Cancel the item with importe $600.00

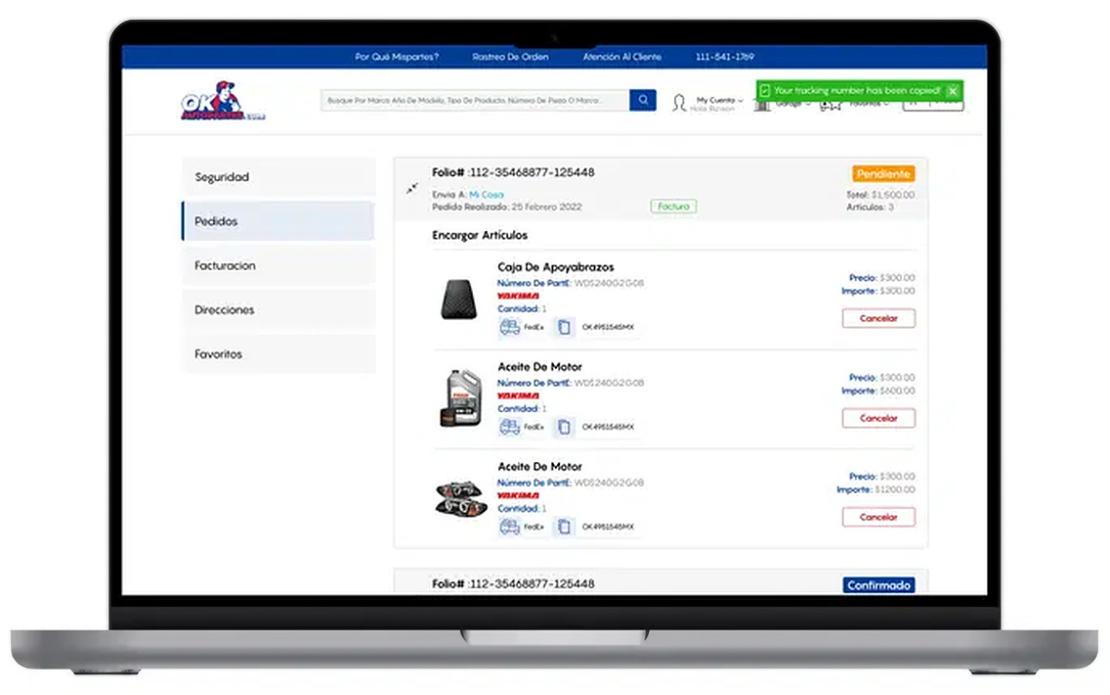(x=879, y=418)
